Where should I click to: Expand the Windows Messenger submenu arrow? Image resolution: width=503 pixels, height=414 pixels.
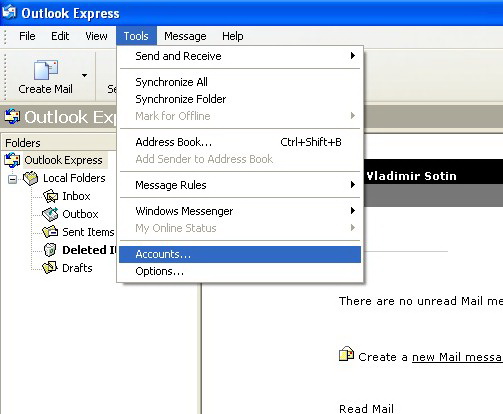click(x=353, y=211)
